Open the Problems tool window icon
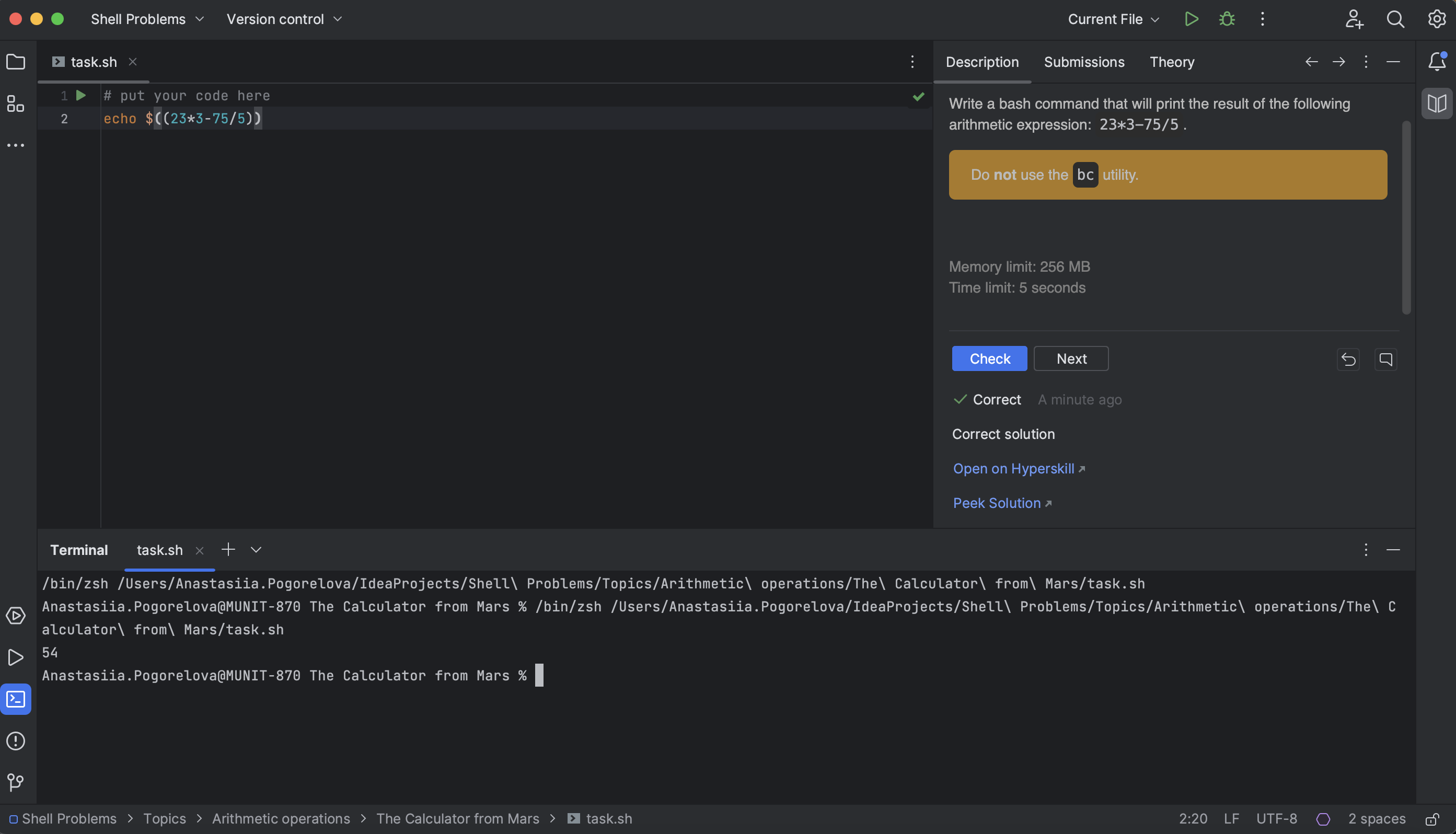 point(16,740)
